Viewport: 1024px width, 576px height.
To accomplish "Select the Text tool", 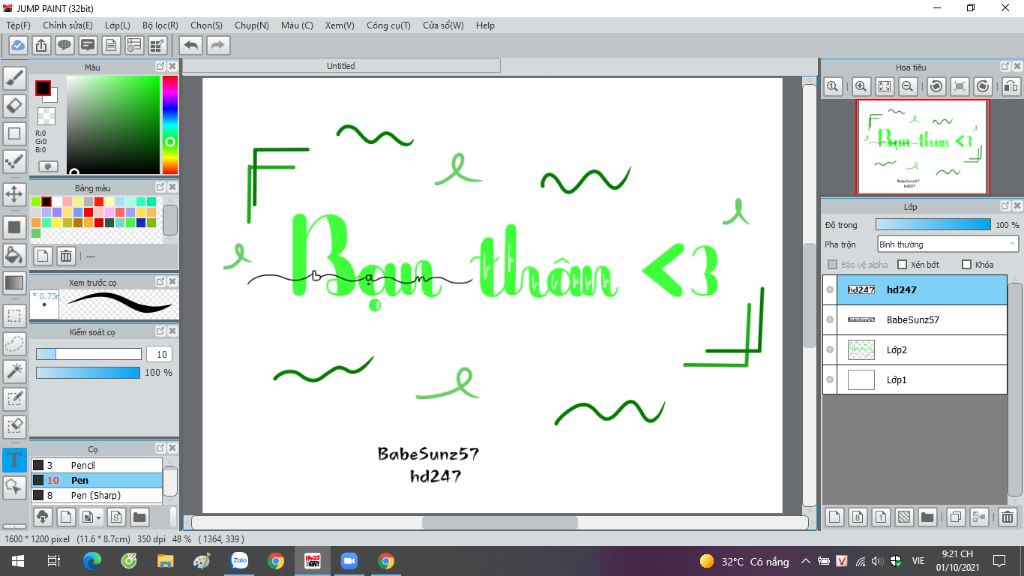I will 14,460.
